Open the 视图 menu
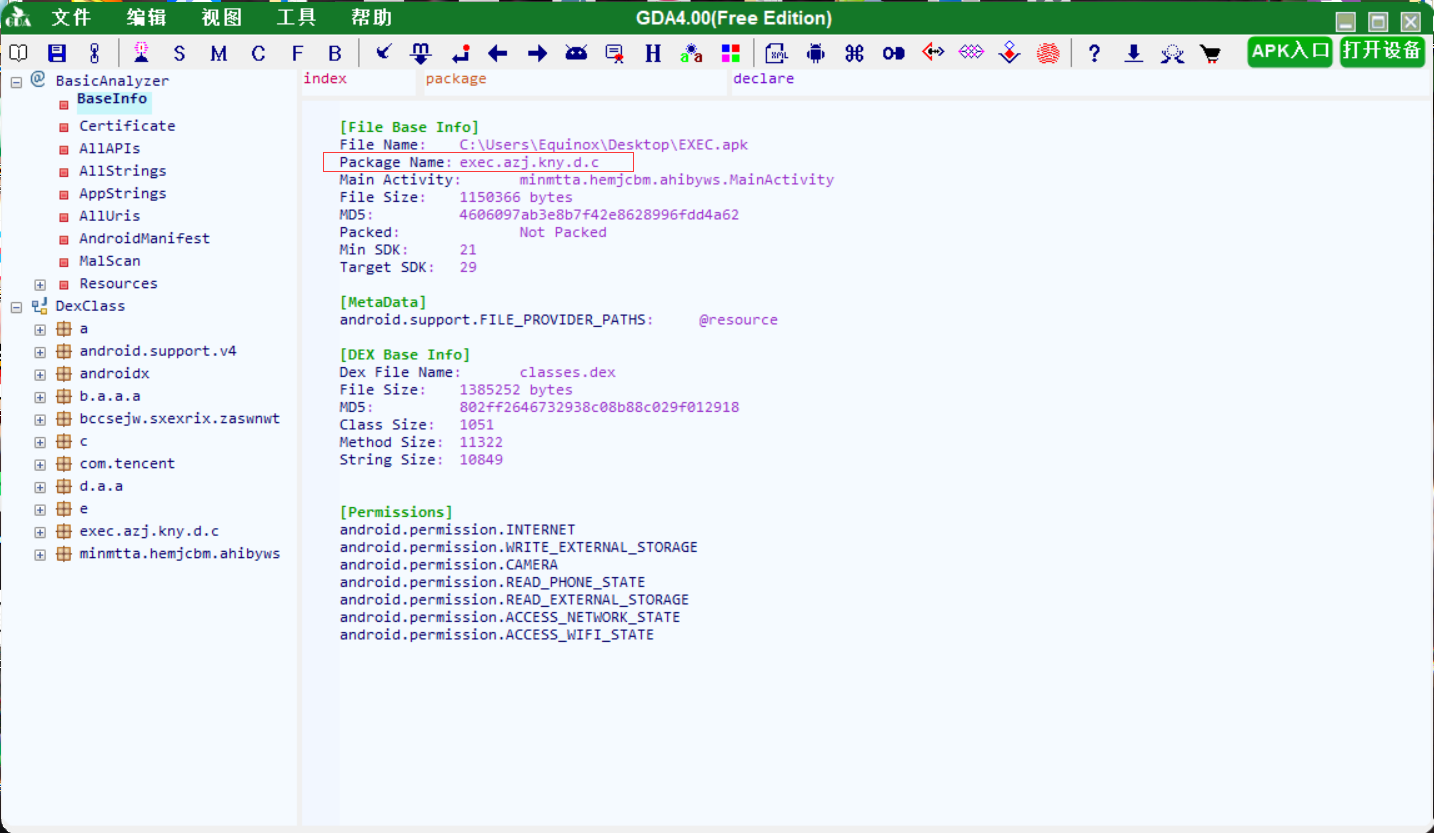Screen dimensions: 1434x833 click(221, 18)
